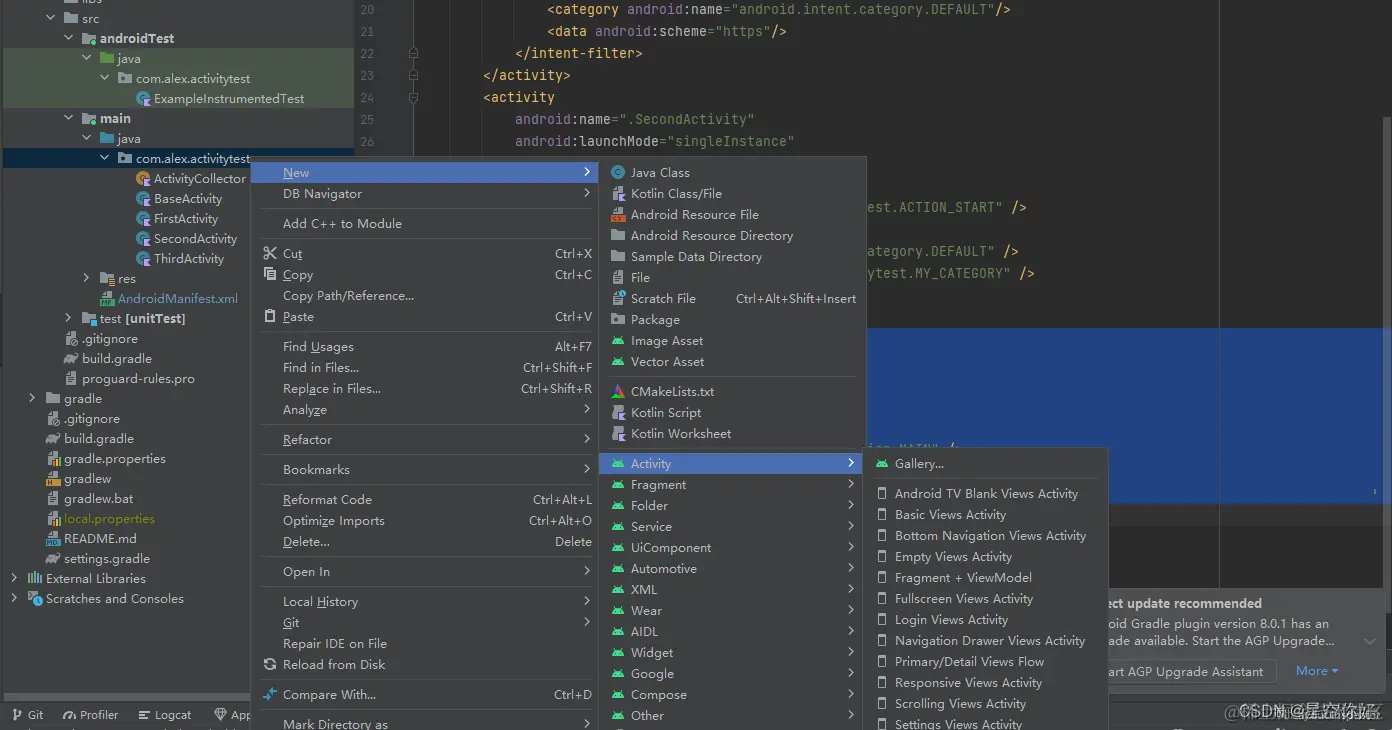The width and height of the screenshot is (1392, 730).
Task: Expand the res folder
Action: pyautogui.click(x=87, y=279)
